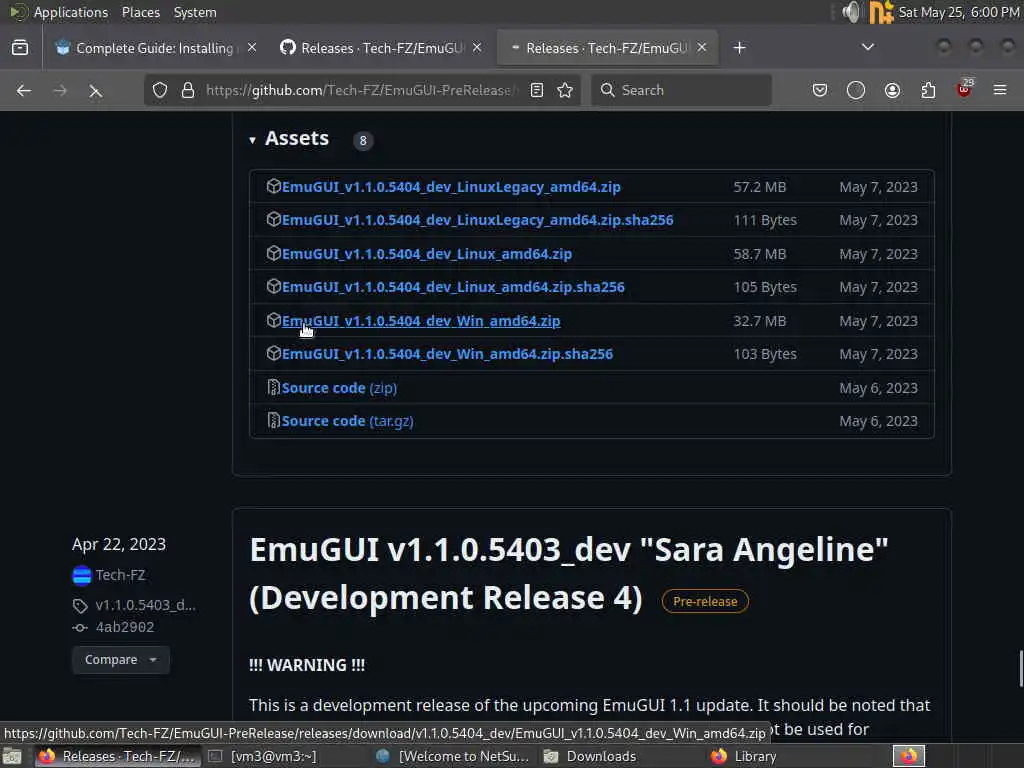Screen dimensions: 1024x768
Task: Click the Firefox icon at taskbar right
Action: point(908,756)
